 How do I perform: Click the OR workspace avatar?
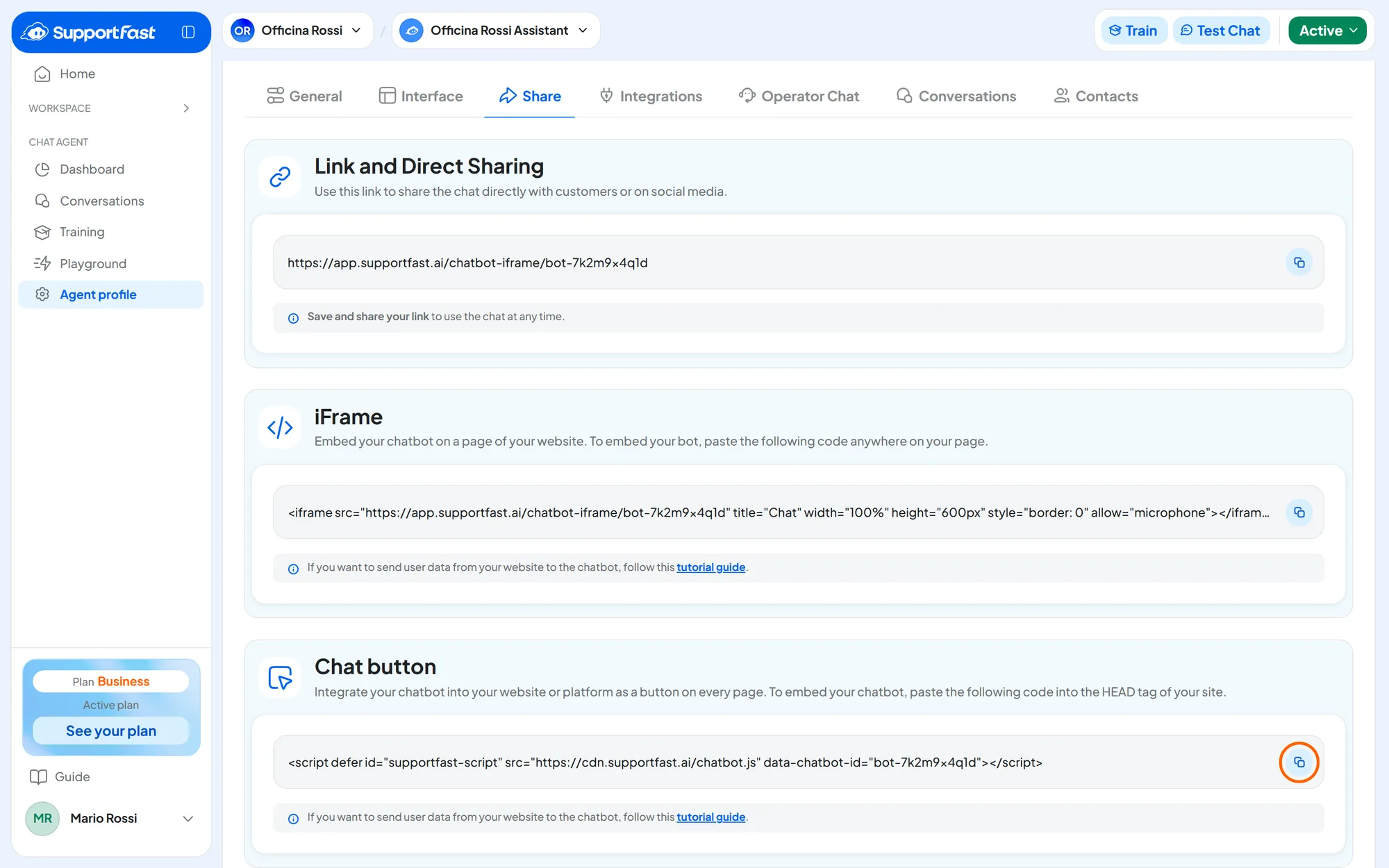(242, 31)
